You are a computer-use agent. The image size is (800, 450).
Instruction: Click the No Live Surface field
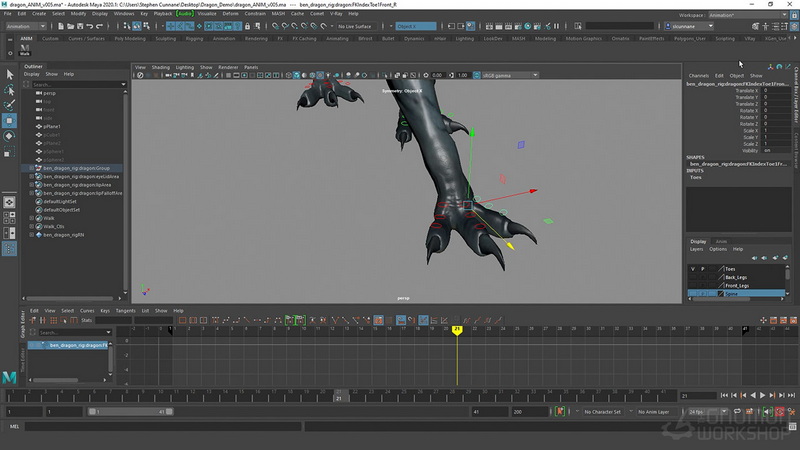[x=355, y=26]
